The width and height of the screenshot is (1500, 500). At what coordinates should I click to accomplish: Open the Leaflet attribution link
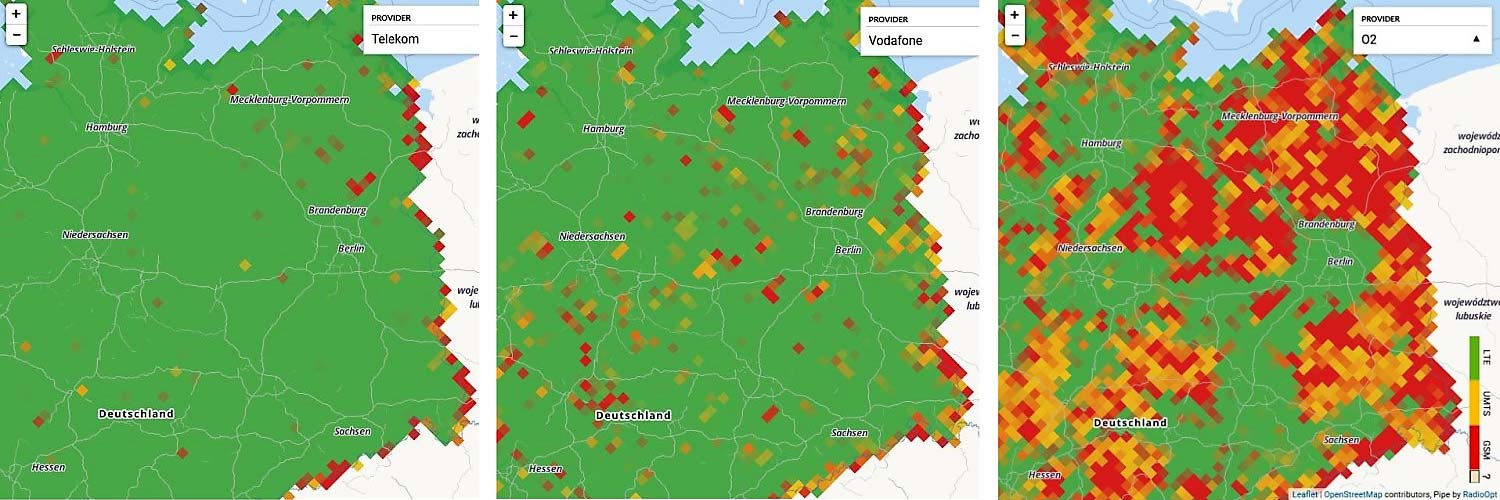pos(1303,494)
